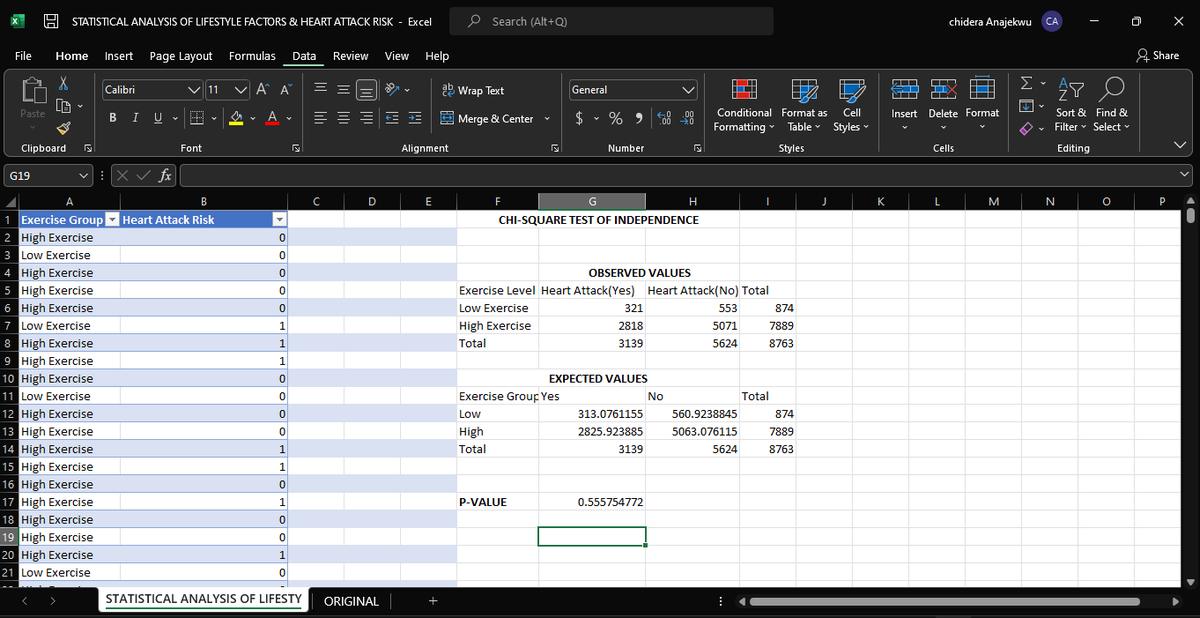Click Increase Decimal icon
This screenshot has height=618, width=1200.
[x=664, y=119]
